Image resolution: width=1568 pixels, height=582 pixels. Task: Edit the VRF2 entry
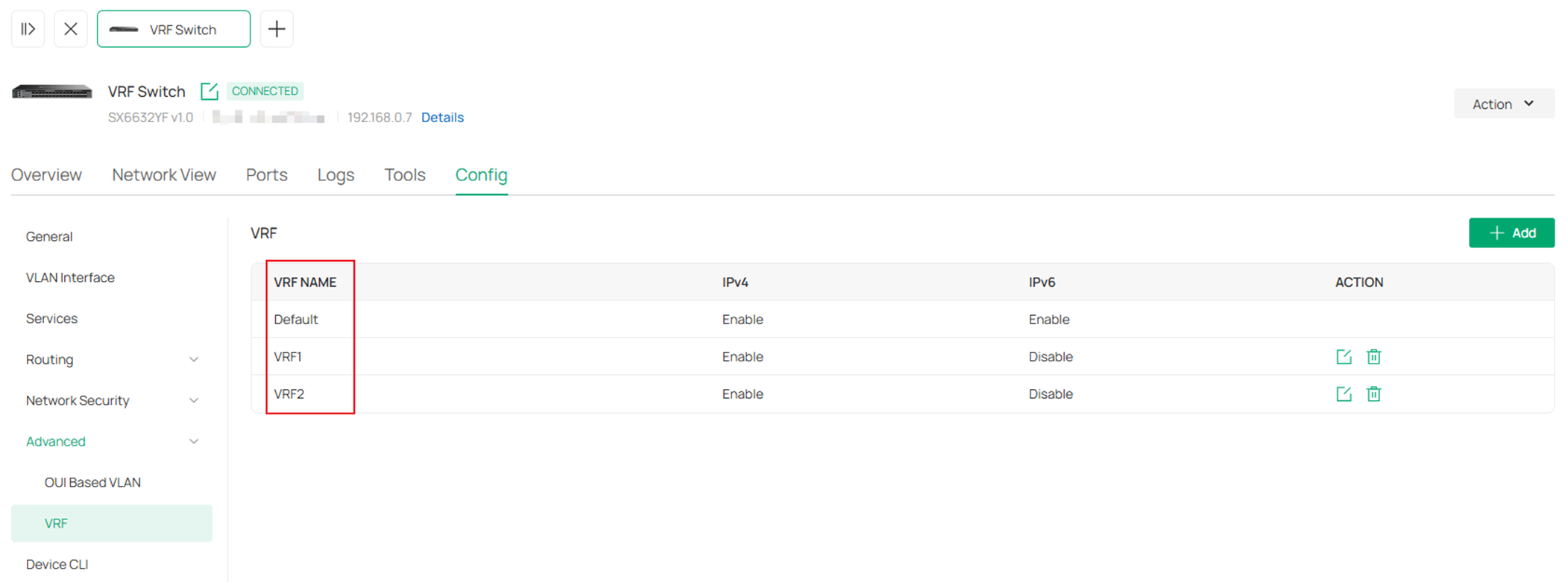pyautogui.click(x=1344, y=393)
